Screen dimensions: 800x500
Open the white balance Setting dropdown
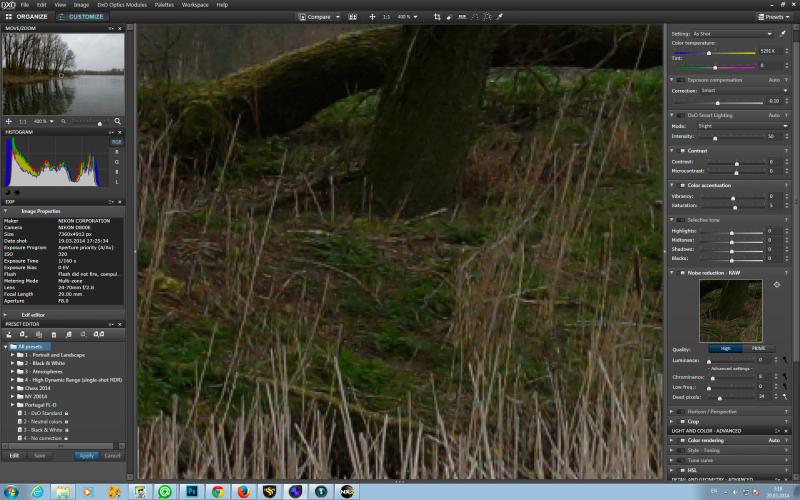click(732, 34)
